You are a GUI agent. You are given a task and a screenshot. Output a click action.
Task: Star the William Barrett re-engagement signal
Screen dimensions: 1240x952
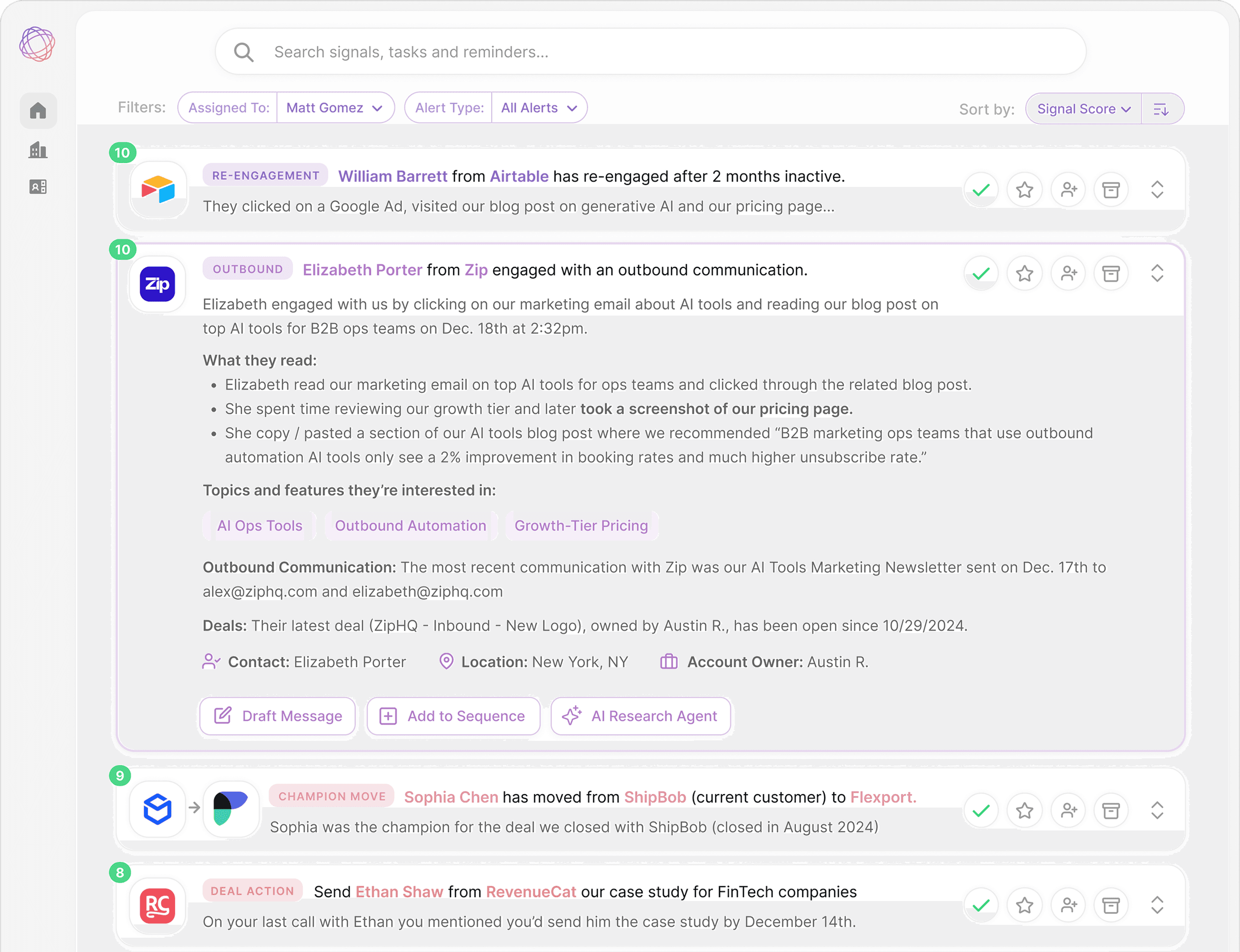tap(1025, 190)
